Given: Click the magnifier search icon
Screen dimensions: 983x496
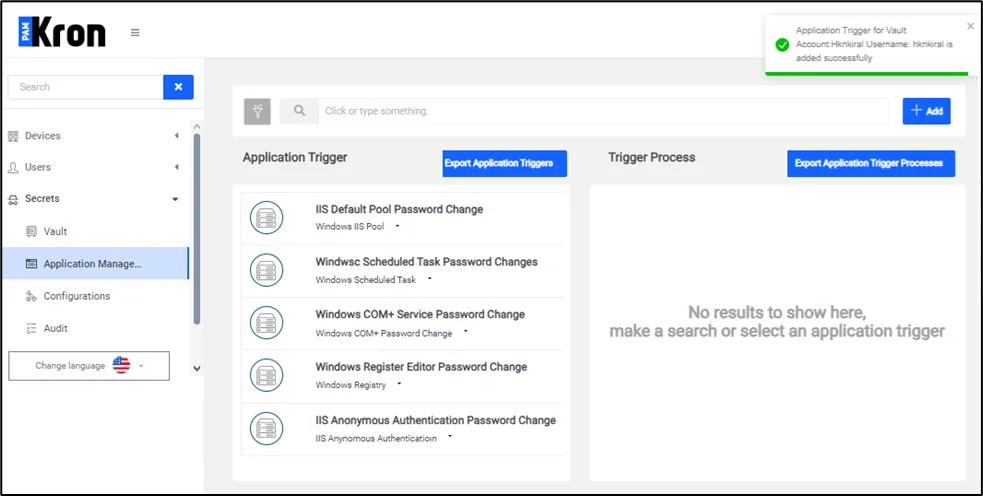Looking at the screenshot, I should coord(299,110).
